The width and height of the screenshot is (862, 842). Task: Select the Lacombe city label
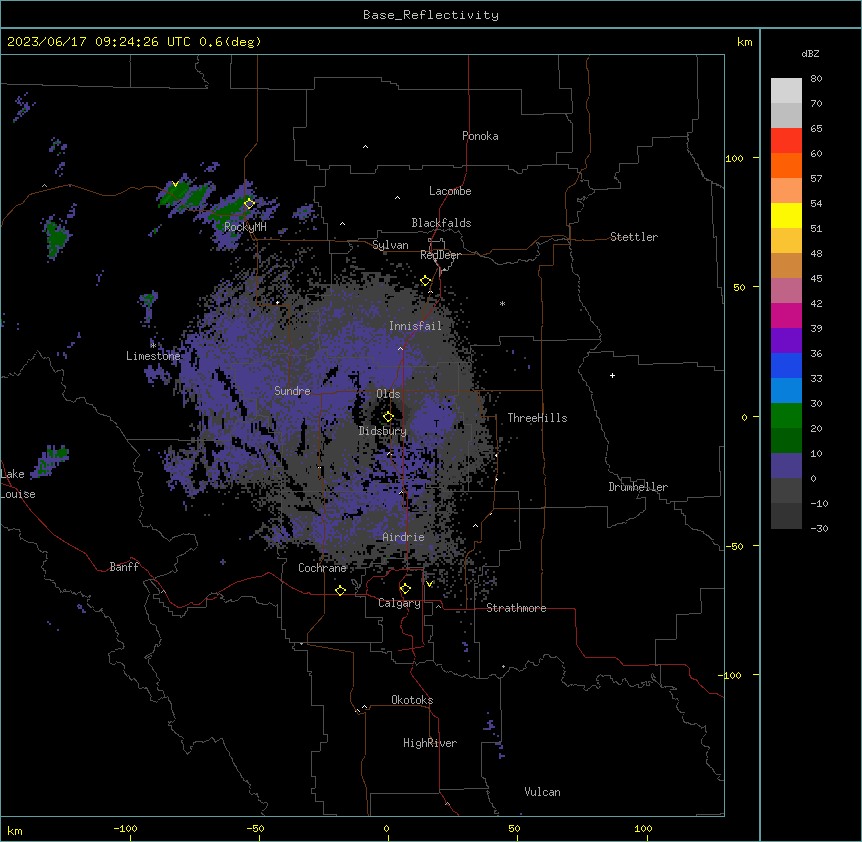pyautogui.click(x=450, y=191)
